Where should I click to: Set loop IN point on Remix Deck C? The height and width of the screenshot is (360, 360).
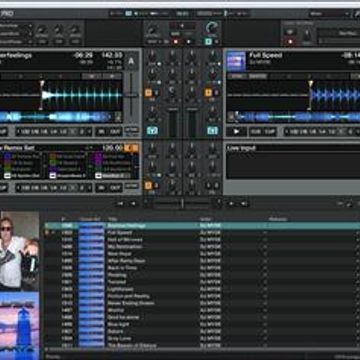(101, 188)
